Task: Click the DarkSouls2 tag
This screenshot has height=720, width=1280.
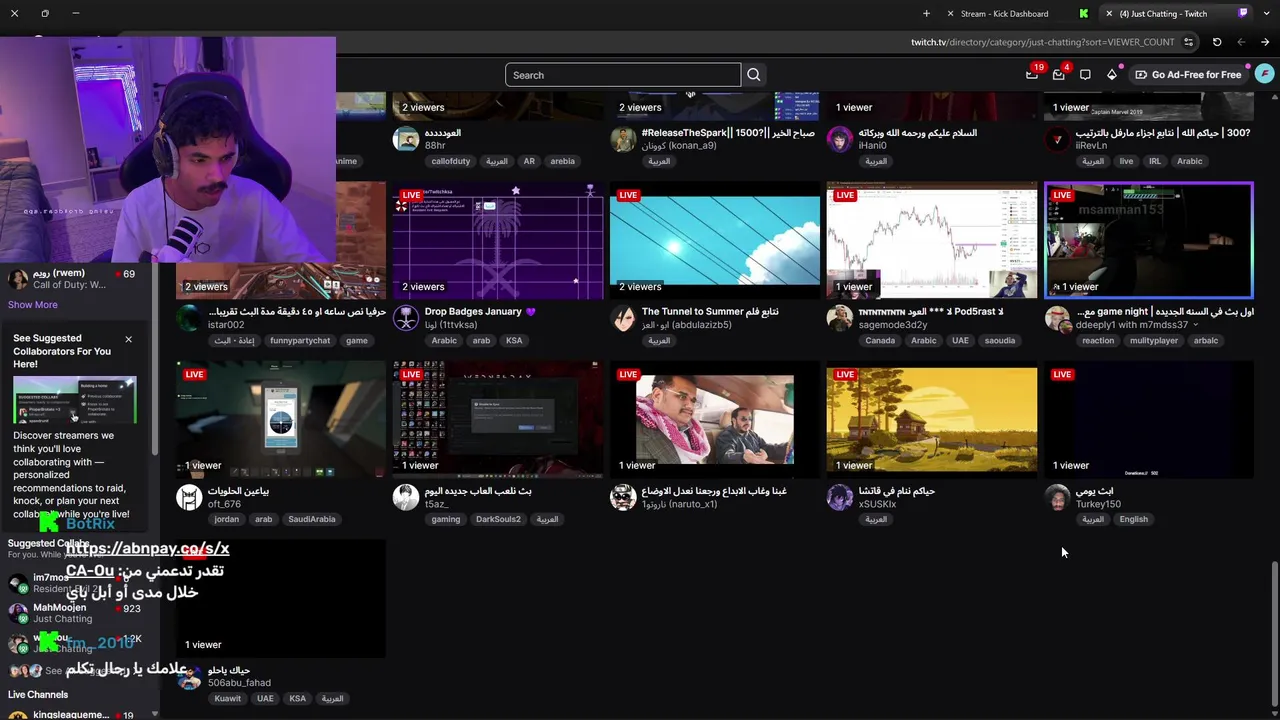Action: 498,520
